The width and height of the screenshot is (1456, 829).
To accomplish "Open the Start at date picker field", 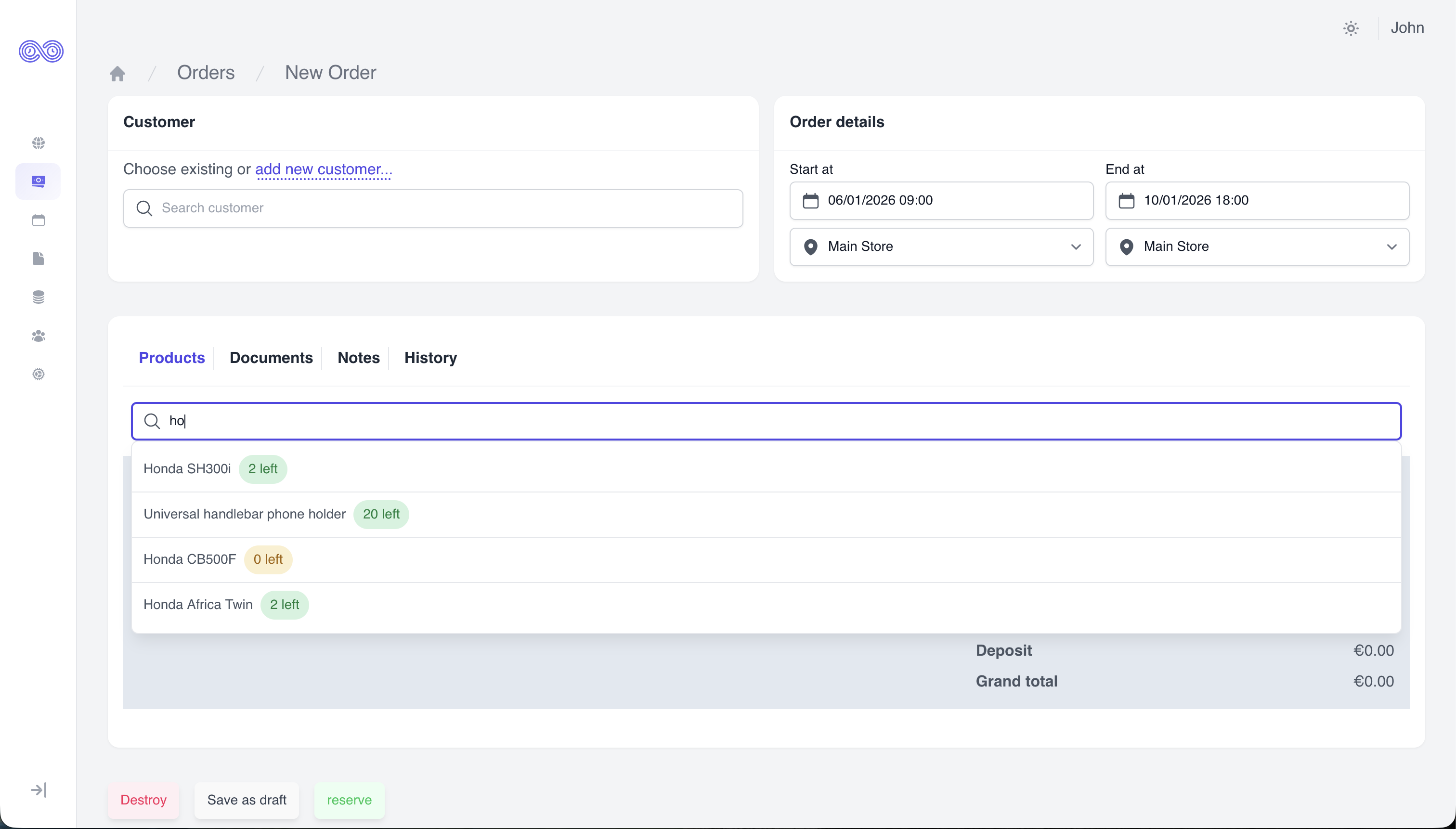I will click(x=941, y=200).
